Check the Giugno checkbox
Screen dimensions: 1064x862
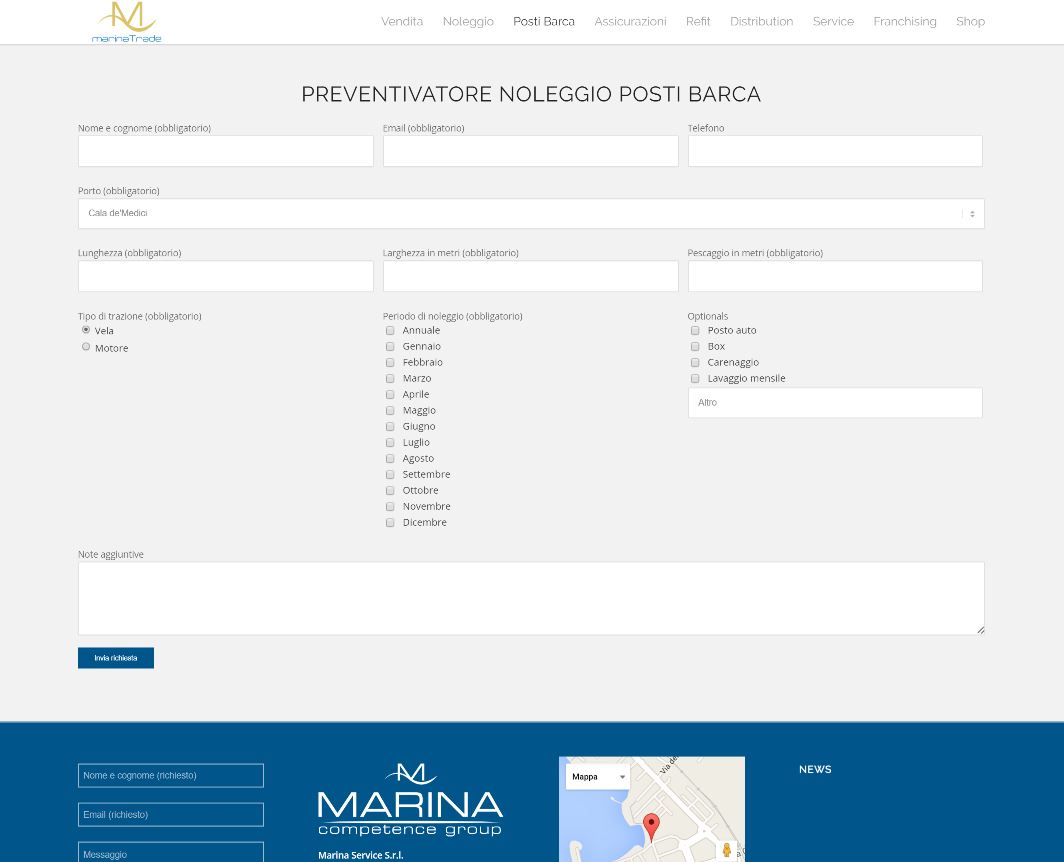pos(390,426)
